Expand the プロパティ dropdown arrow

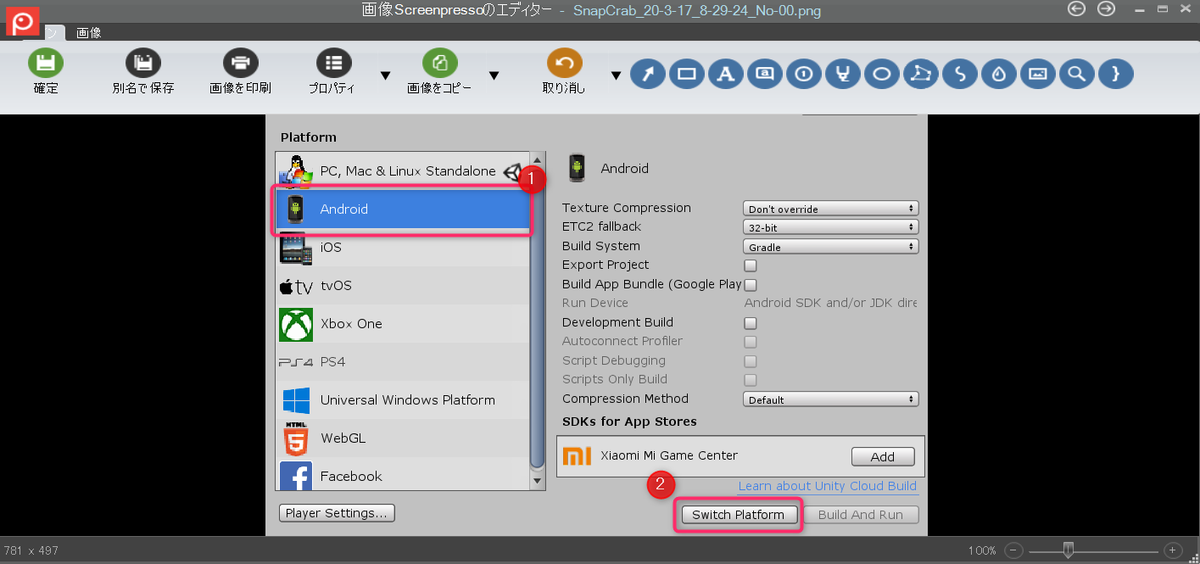pyautogui.click(x=385, y=75)
